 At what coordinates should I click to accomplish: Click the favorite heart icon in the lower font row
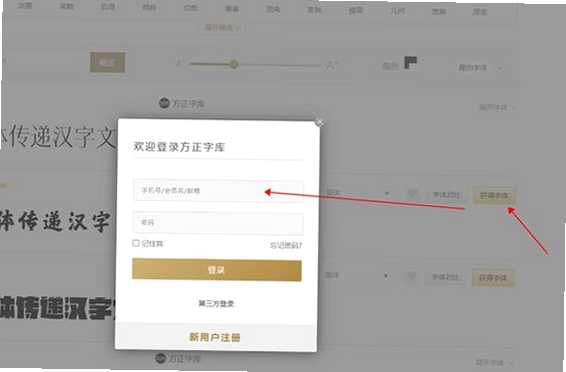click(x=411, y=277)
